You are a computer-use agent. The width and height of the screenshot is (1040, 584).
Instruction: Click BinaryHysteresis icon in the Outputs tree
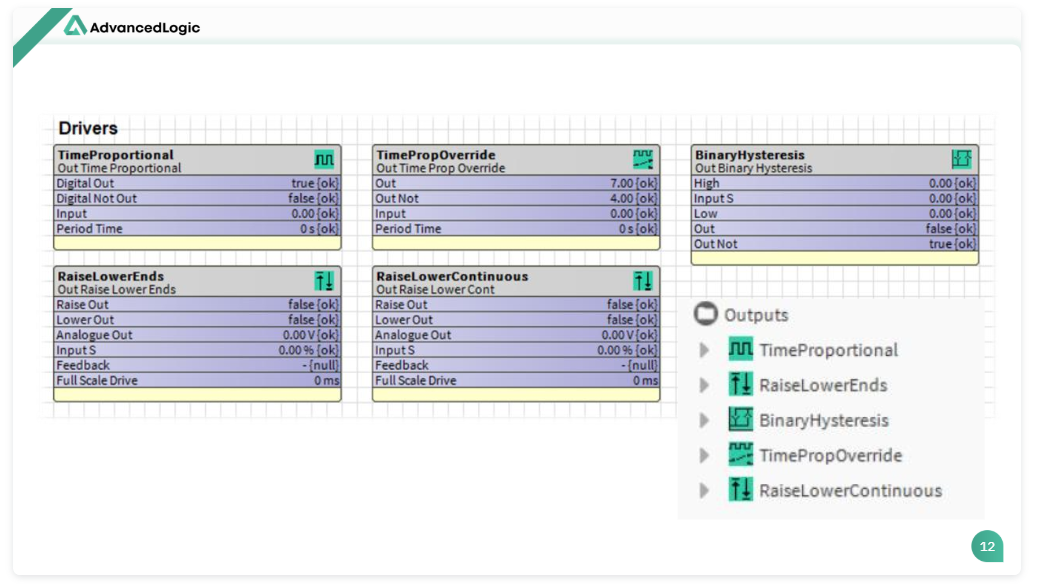(x=740, y=420)
